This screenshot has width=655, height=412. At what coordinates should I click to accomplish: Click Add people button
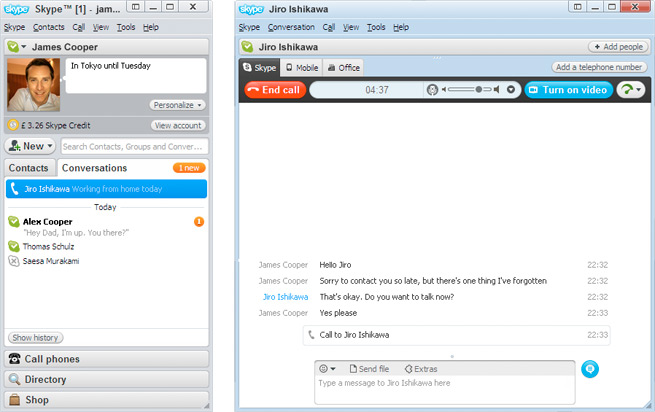[x=618, y=47]
